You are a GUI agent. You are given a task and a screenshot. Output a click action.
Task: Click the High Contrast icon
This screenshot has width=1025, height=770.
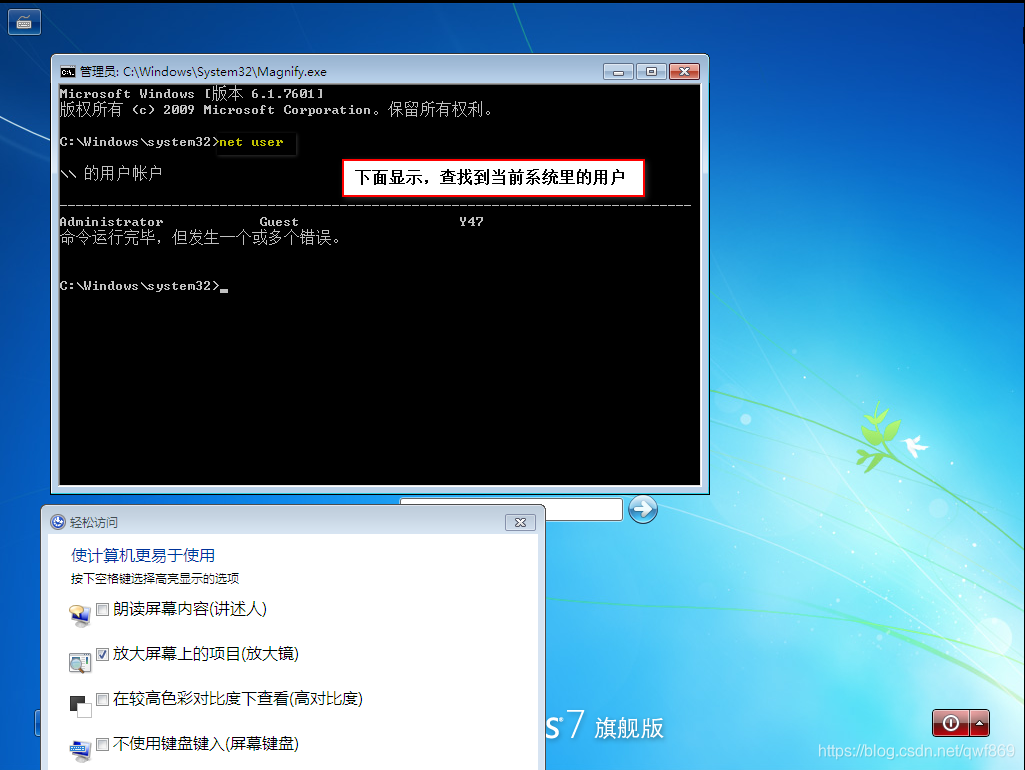(x=80, y=706)
